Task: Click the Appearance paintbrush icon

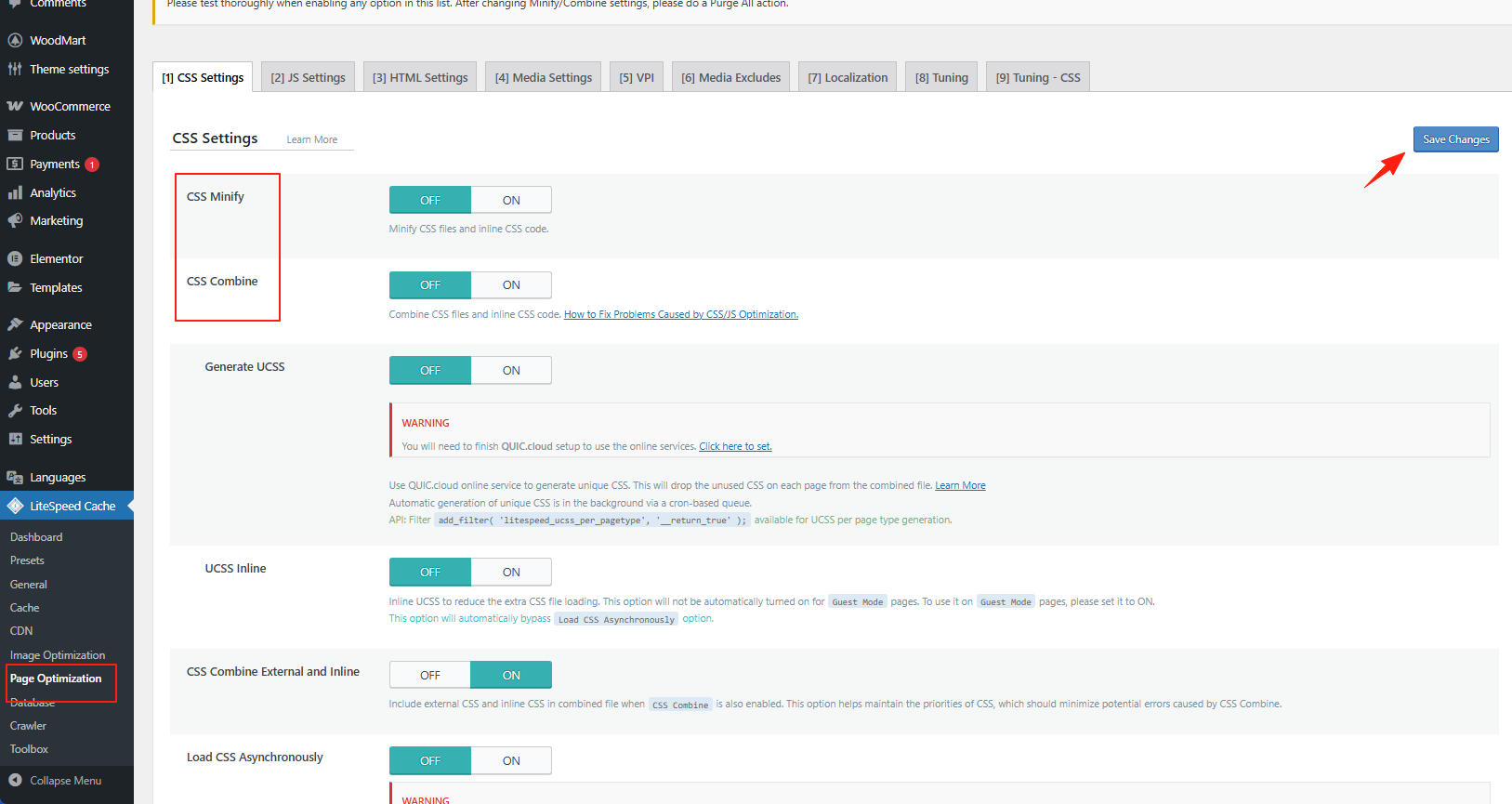Action: point(15,324)
